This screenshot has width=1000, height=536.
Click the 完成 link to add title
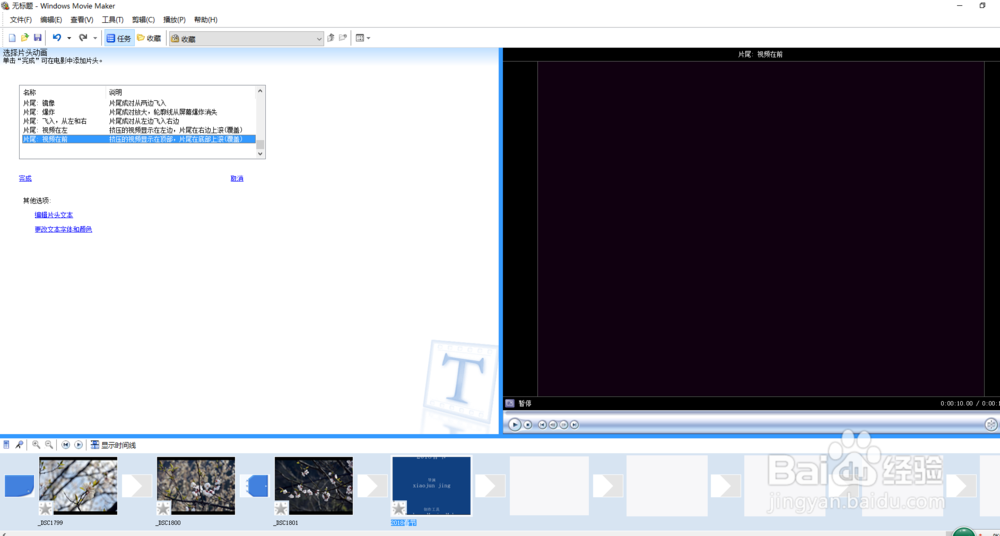point(26,179)
